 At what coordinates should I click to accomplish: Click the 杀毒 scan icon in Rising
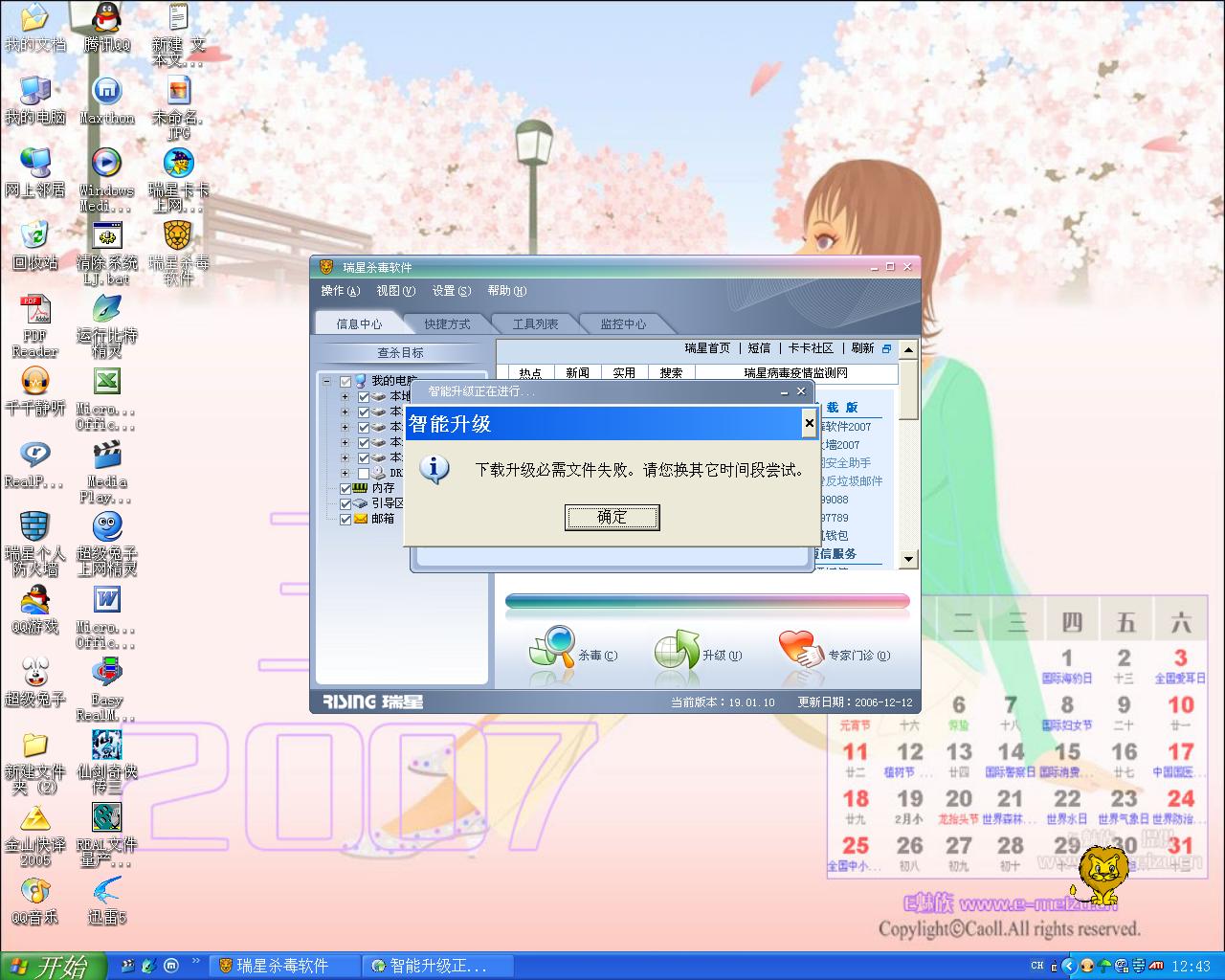pyautogui.click(x=552, y=649)
